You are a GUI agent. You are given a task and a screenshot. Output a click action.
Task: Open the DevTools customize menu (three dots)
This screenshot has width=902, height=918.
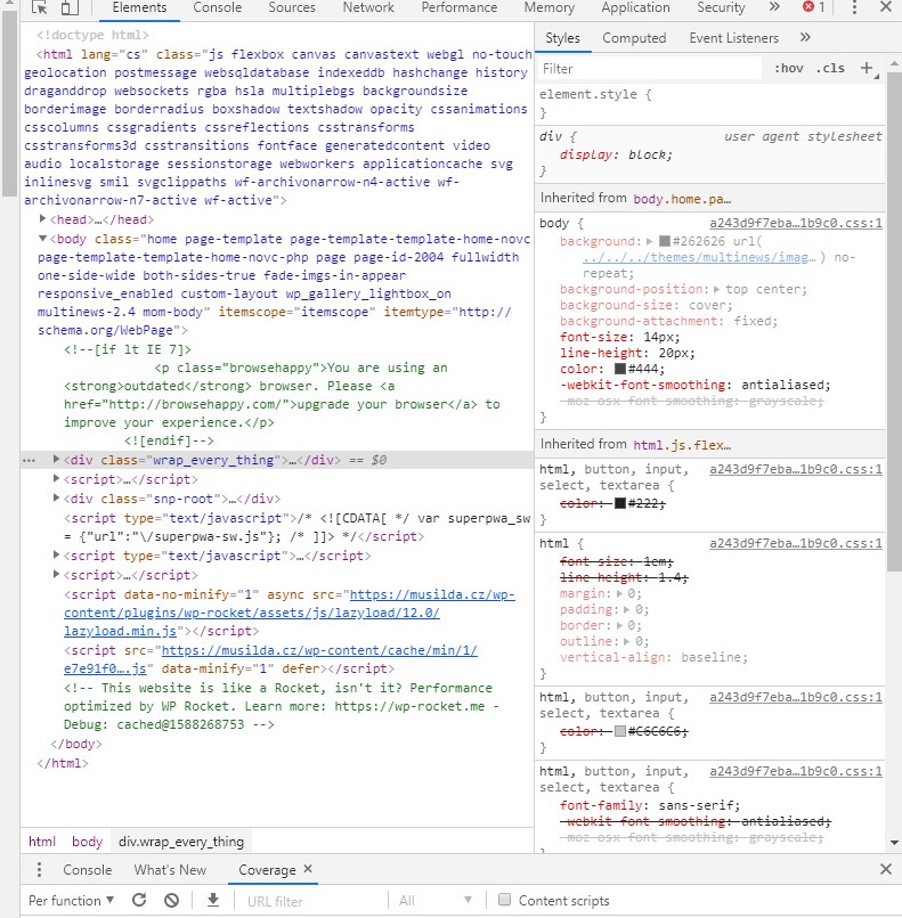[854, 8]
